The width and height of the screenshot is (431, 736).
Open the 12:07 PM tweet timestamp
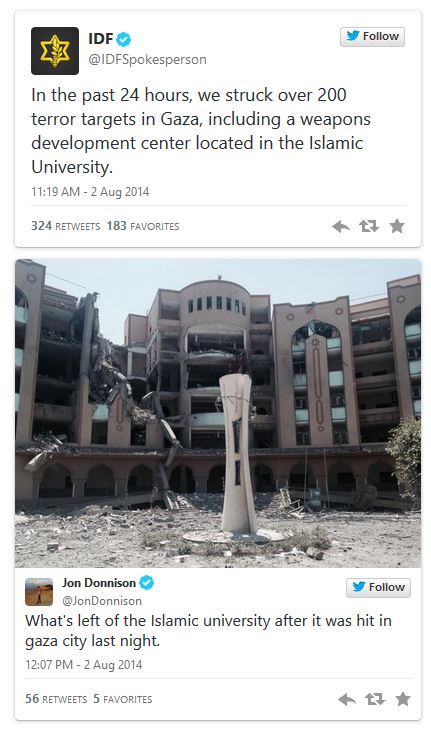84,665
